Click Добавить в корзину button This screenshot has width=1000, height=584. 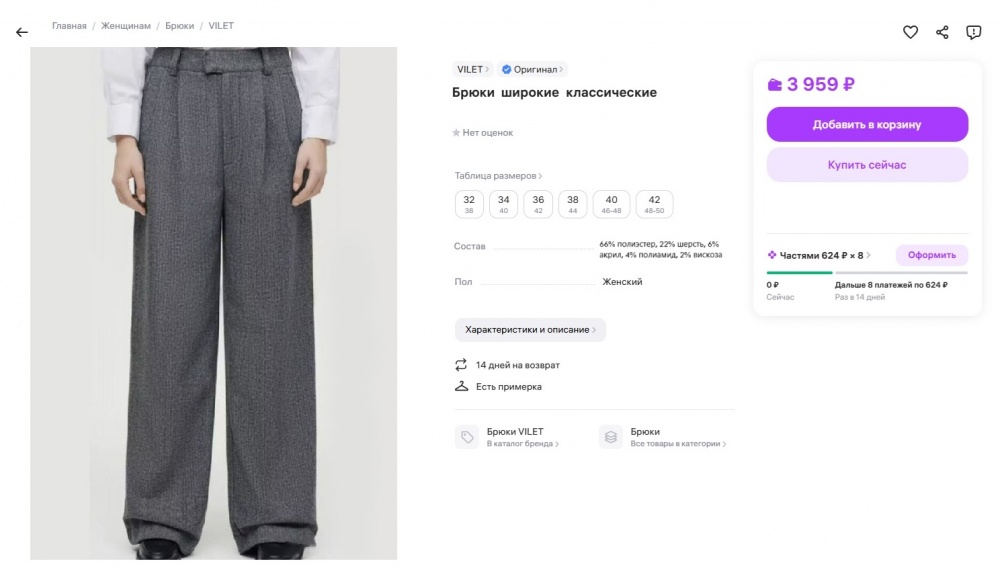(867, 125)
